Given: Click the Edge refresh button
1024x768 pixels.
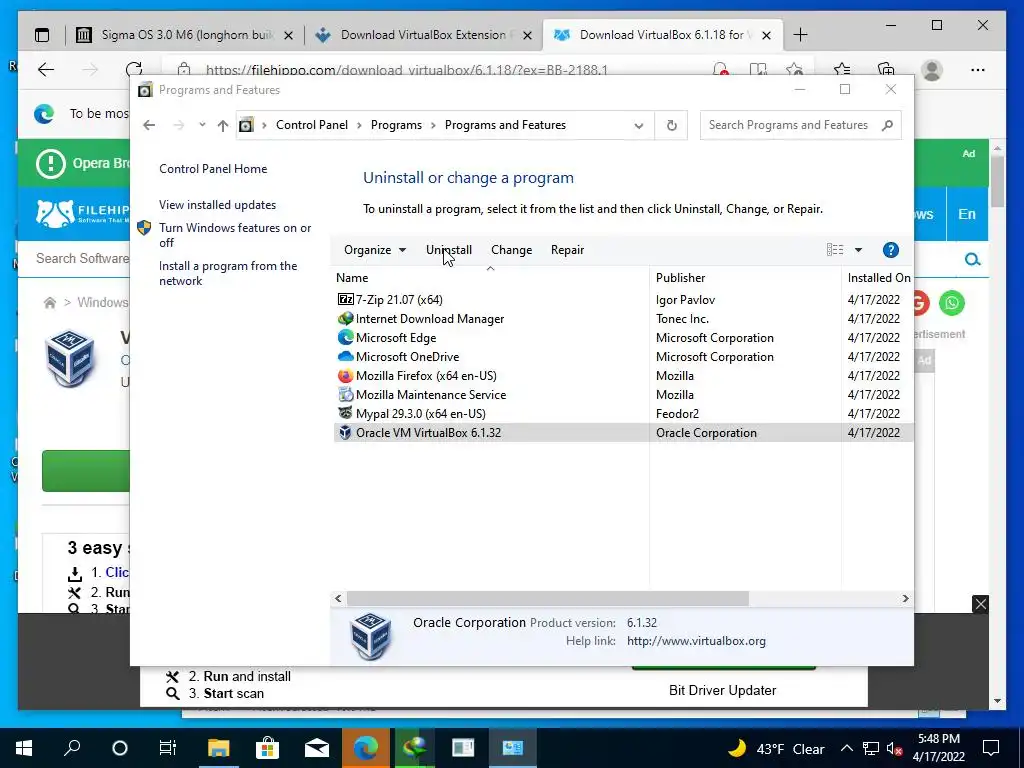Looking at the screenshot, I should [x=134, y=69].
